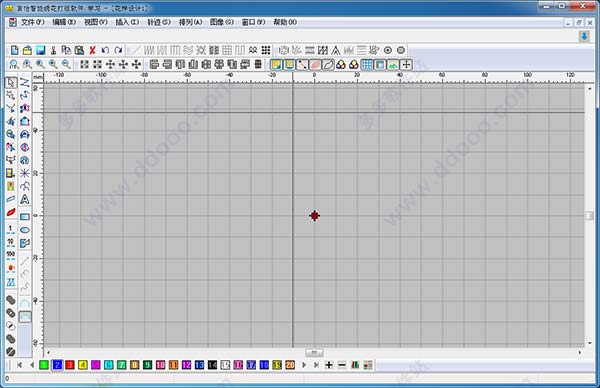Click the Undo arrow icon

[x=105, y=50]
